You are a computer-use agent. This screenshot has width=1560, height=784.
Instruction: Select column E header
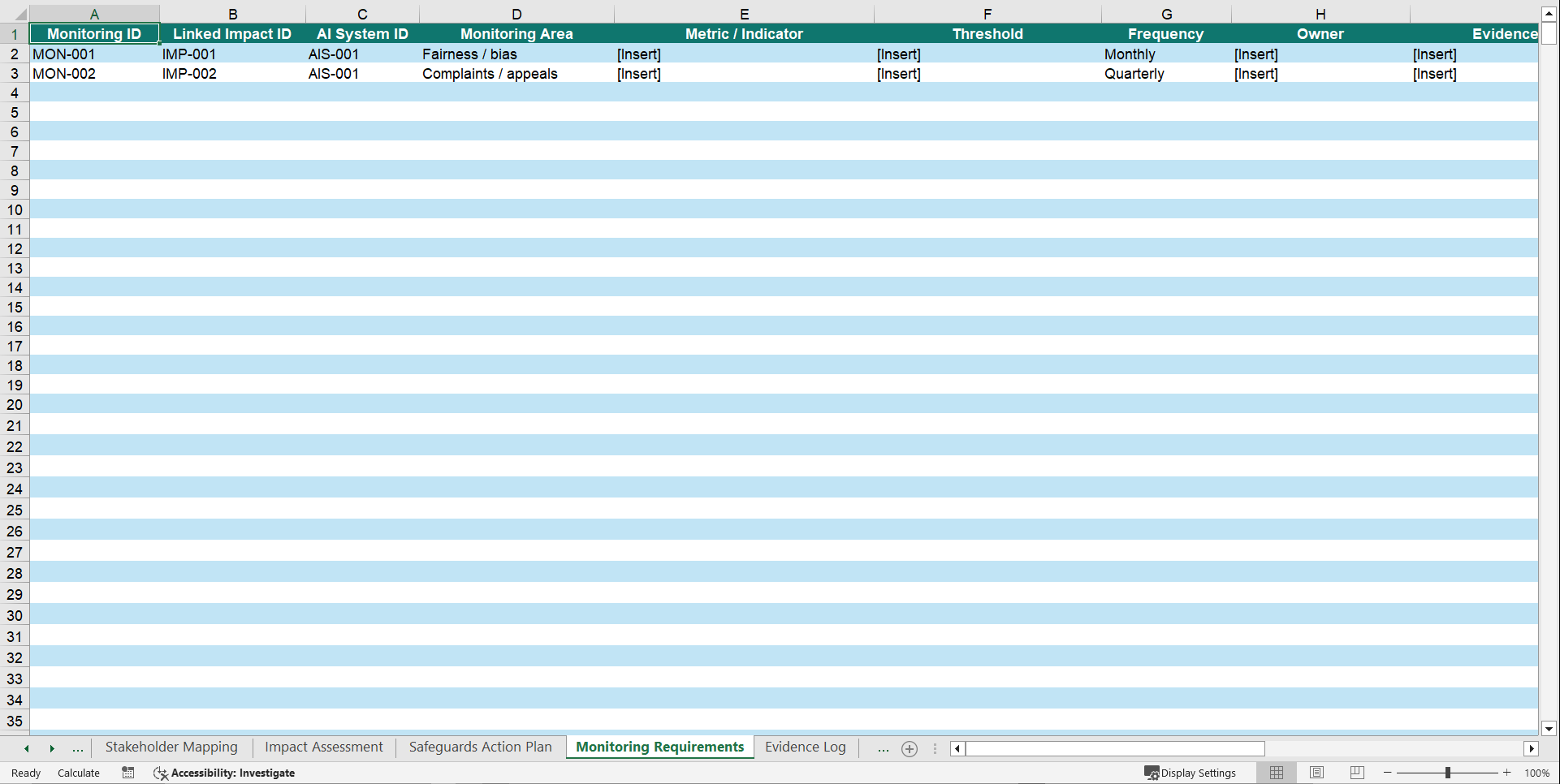coord(744,14)
